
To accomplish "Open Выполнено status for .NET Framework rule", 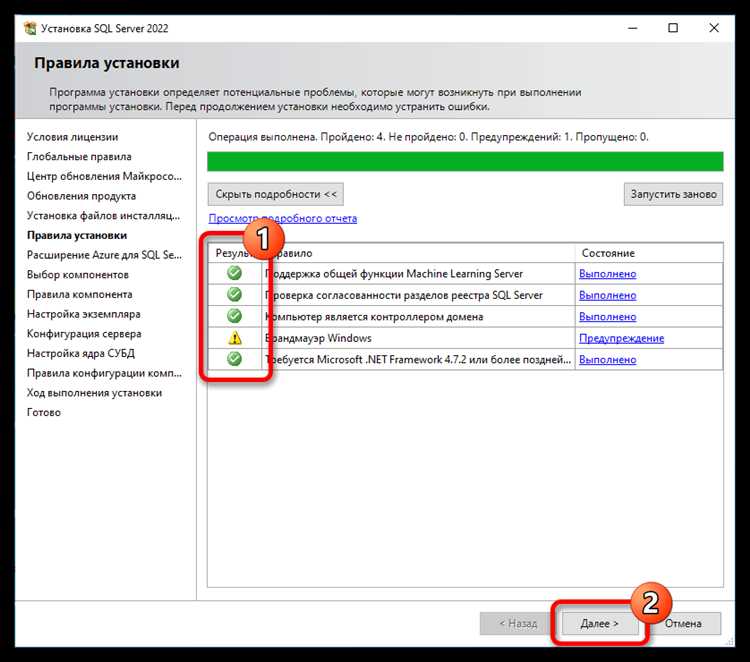I will click(x=607, y=360).
